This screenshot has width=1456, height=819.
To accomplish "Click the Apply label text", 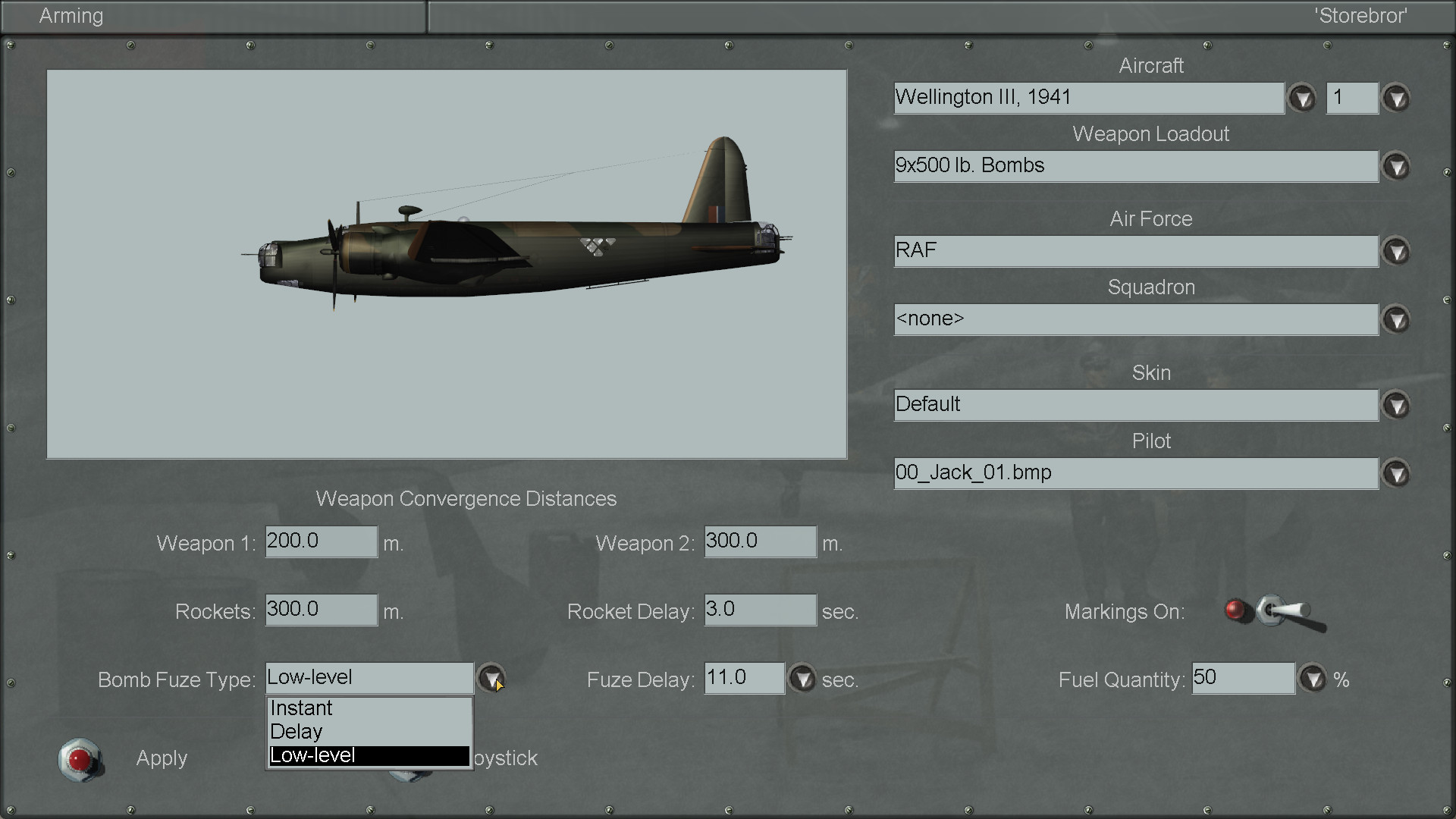I will pyautogui.click(x=162, y=758).
